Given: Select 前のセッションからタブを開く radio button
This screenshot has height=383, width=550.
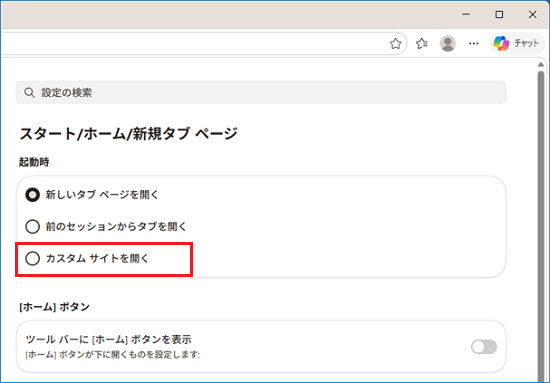Looking at the screenshot, I should tap(32, 227).
